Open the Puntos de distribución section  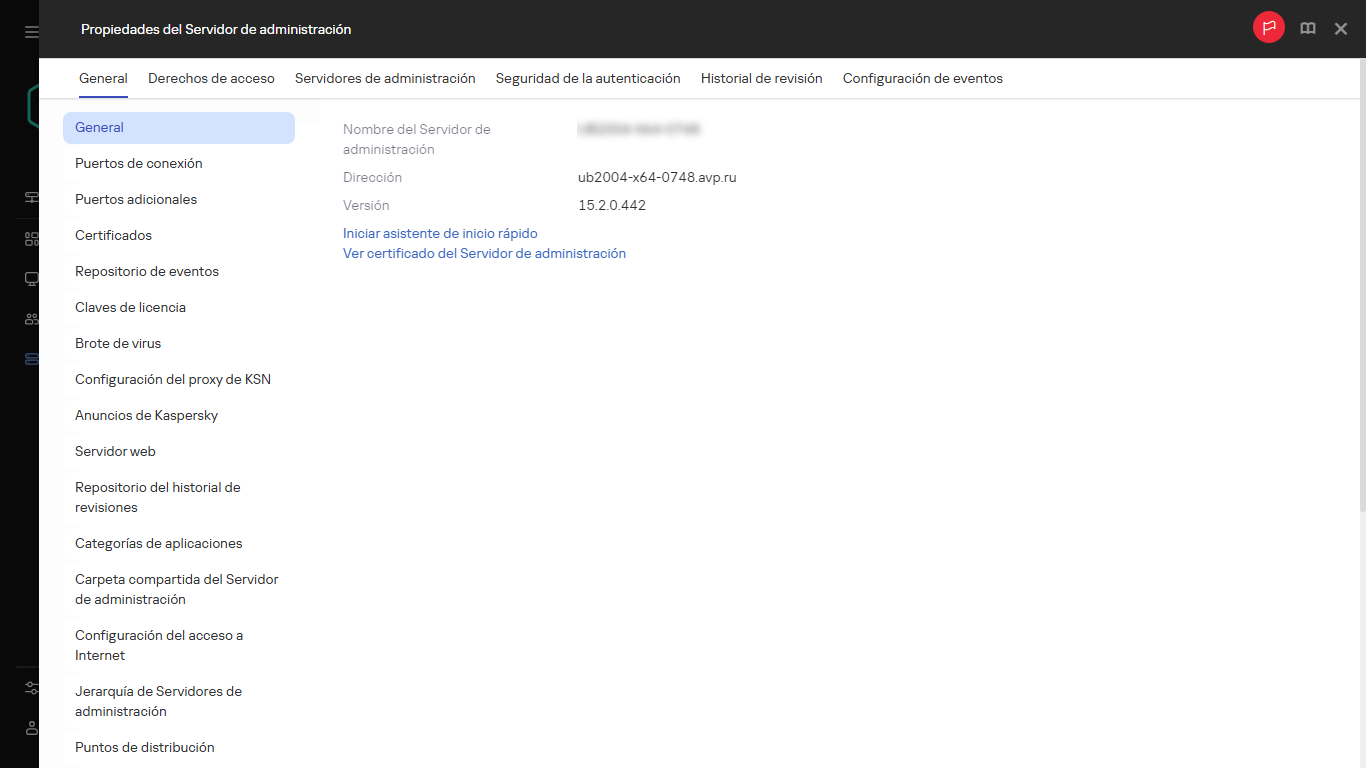pyautogui.click(x=144, y=747)
